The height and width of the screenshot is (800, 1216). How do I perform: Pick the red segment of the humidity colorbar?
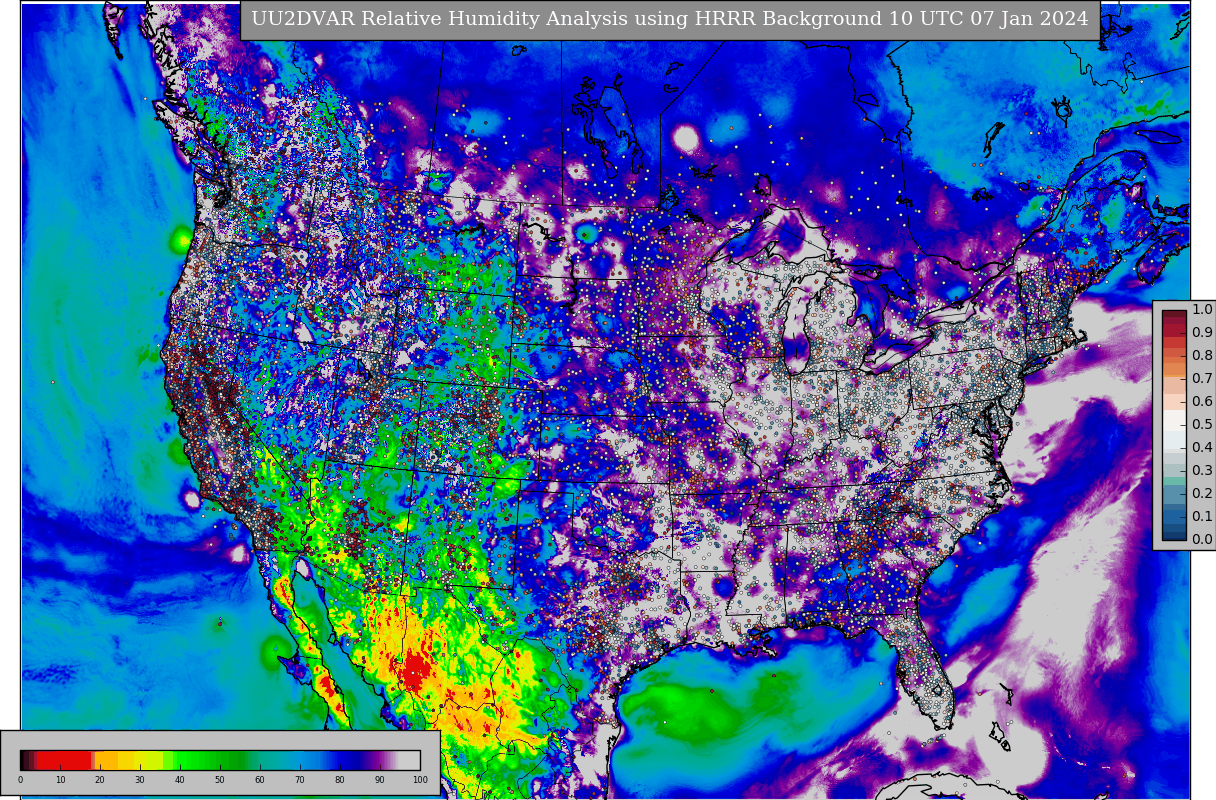pos(63,760)
